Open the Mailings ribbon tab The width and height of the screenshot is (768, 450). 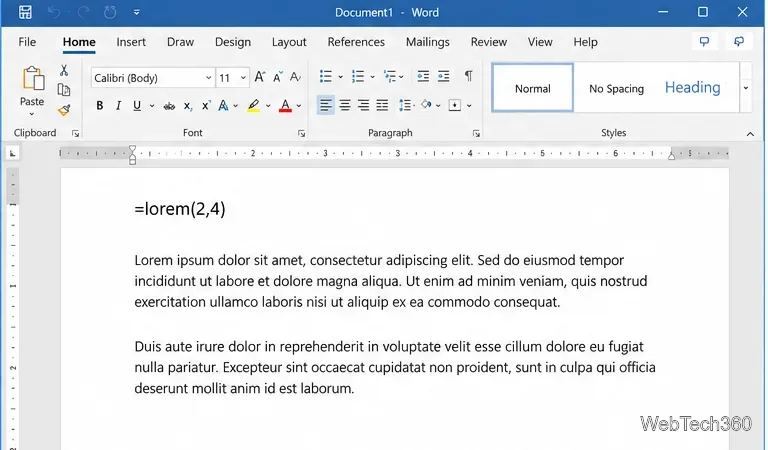pos(428,42)
